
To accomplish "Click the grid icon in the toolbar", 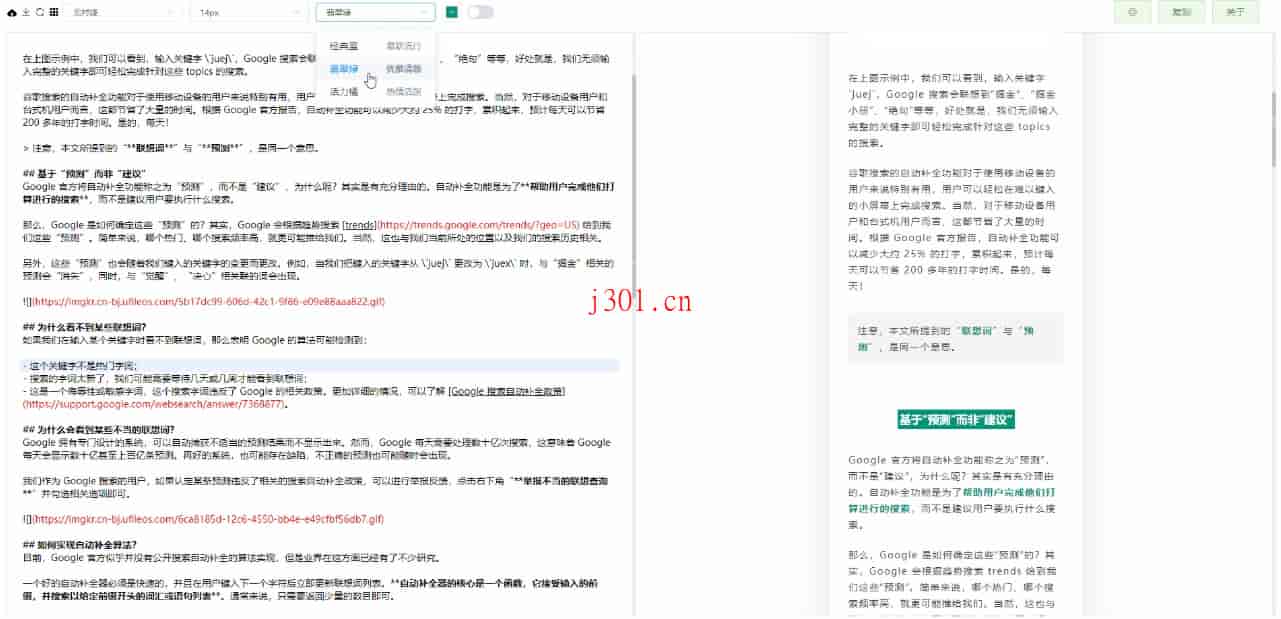I will tap(54, 12).
